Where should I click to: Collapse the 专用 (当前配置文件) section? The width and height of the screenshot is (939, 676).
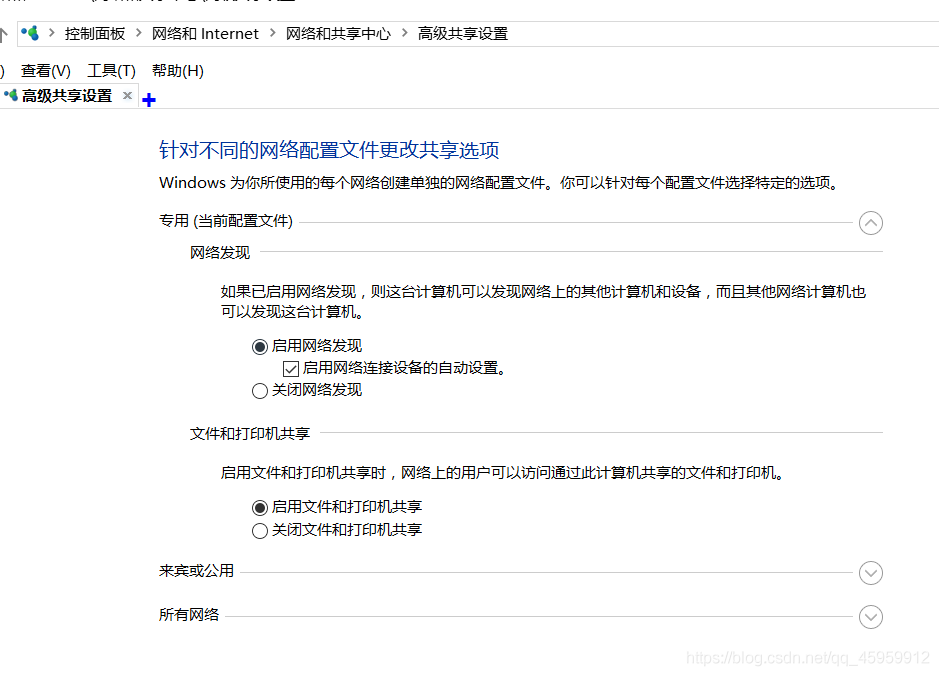click(x=870, y=223)
